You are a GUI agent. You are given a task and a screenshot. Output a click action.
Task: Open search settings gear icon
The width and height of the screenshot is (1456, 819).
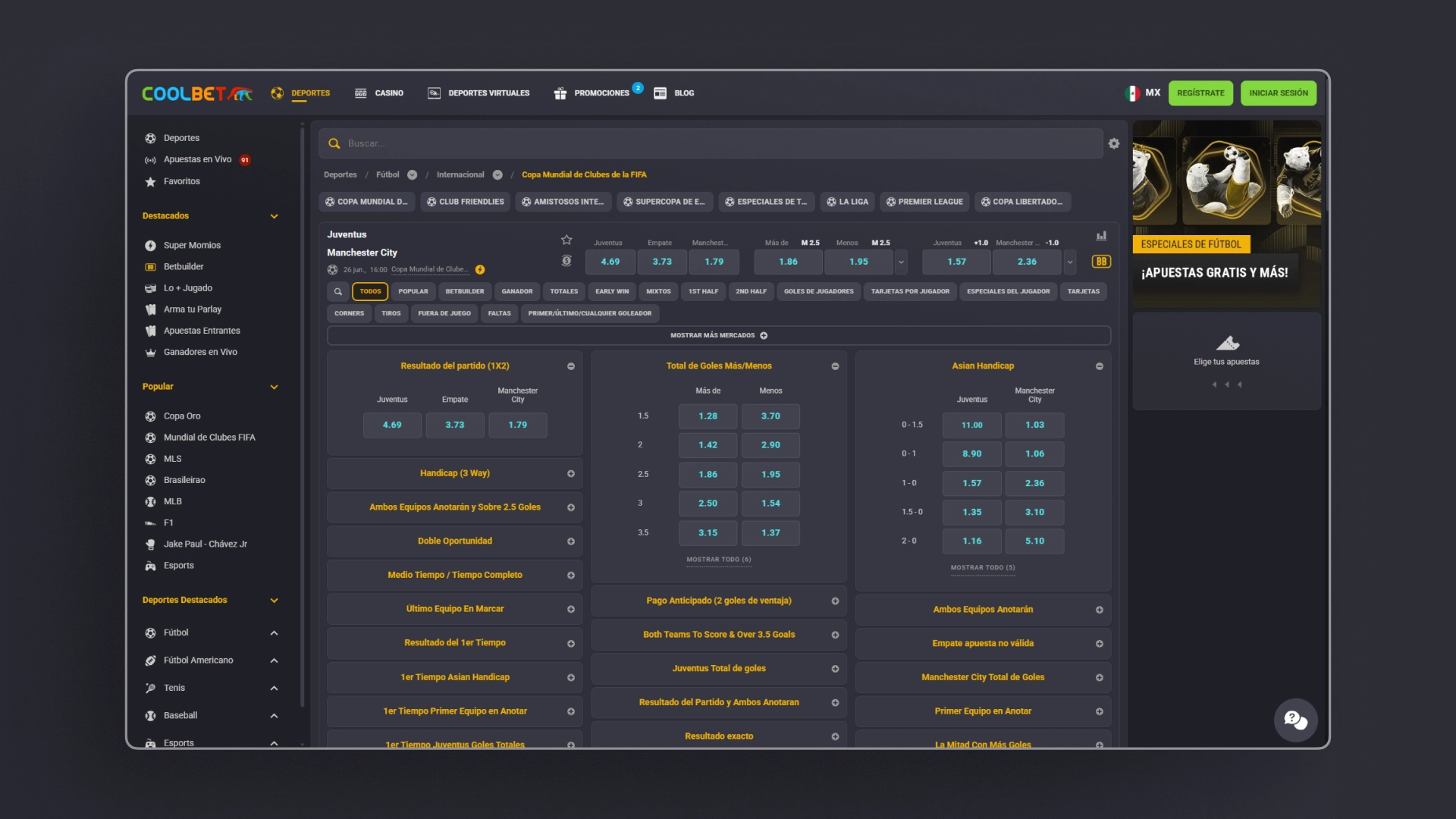(x=1114, y=143)
